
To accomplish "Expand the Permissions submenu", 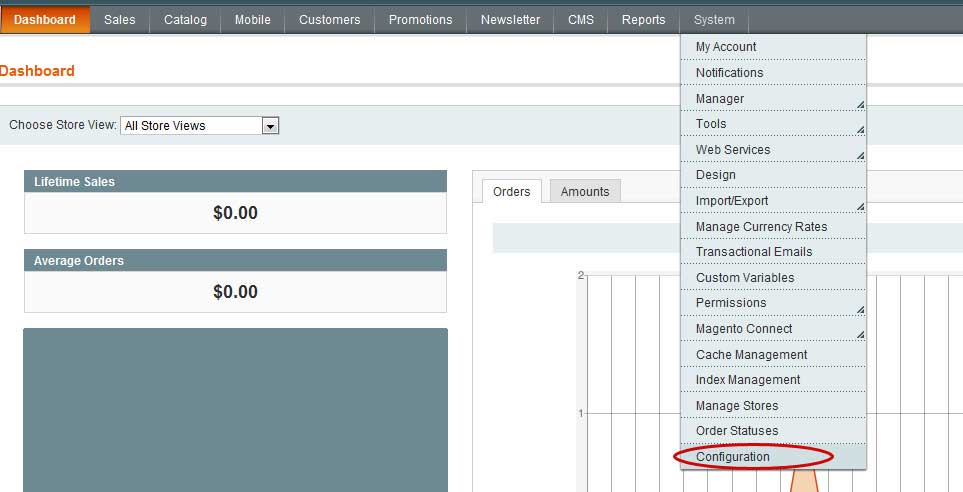I will tap(773, 303).
